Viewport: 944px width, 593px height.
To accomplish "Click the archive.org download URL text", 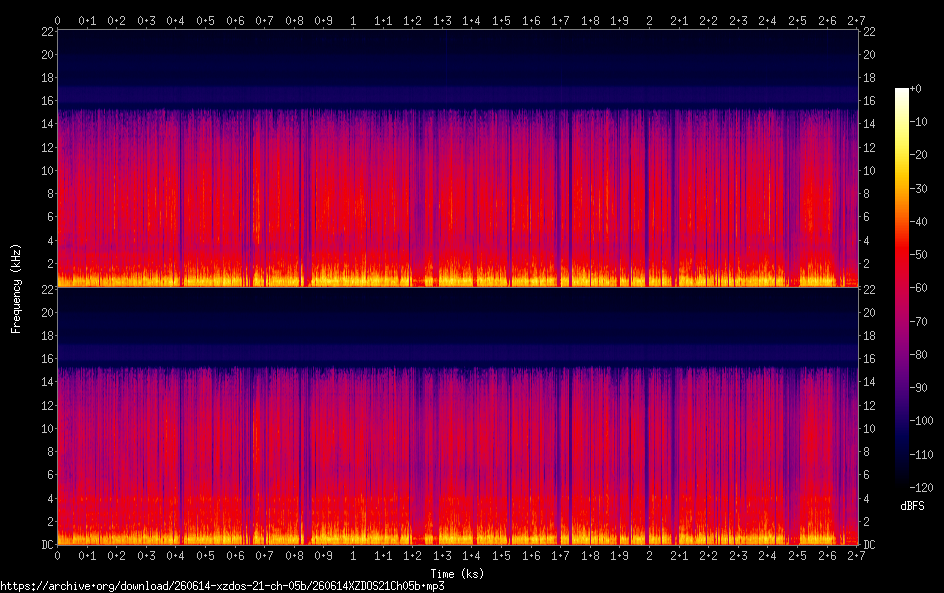I will coord(222,586).
